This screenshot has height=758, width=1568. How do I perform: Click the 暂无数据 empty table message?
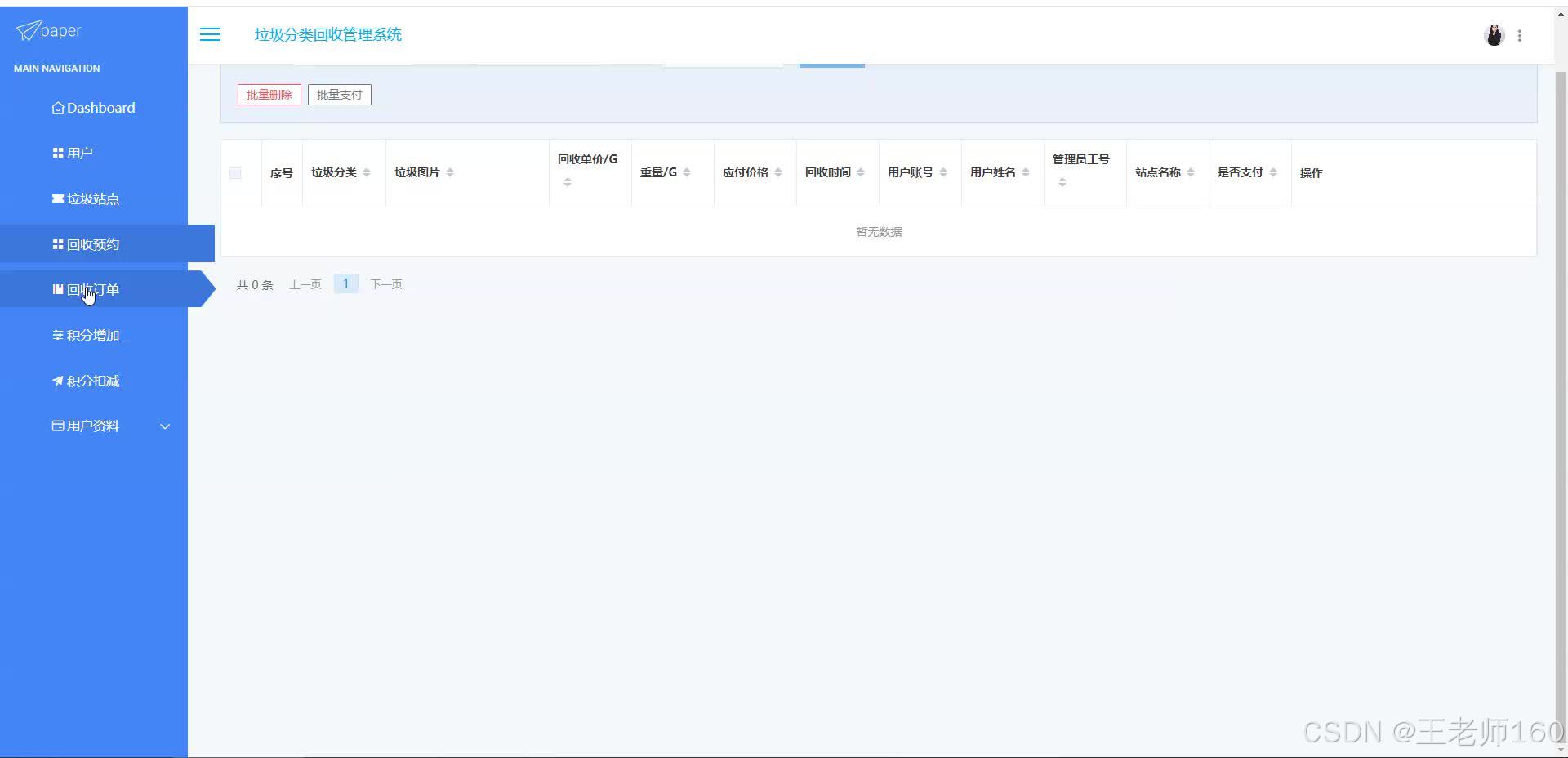point(879,232)
